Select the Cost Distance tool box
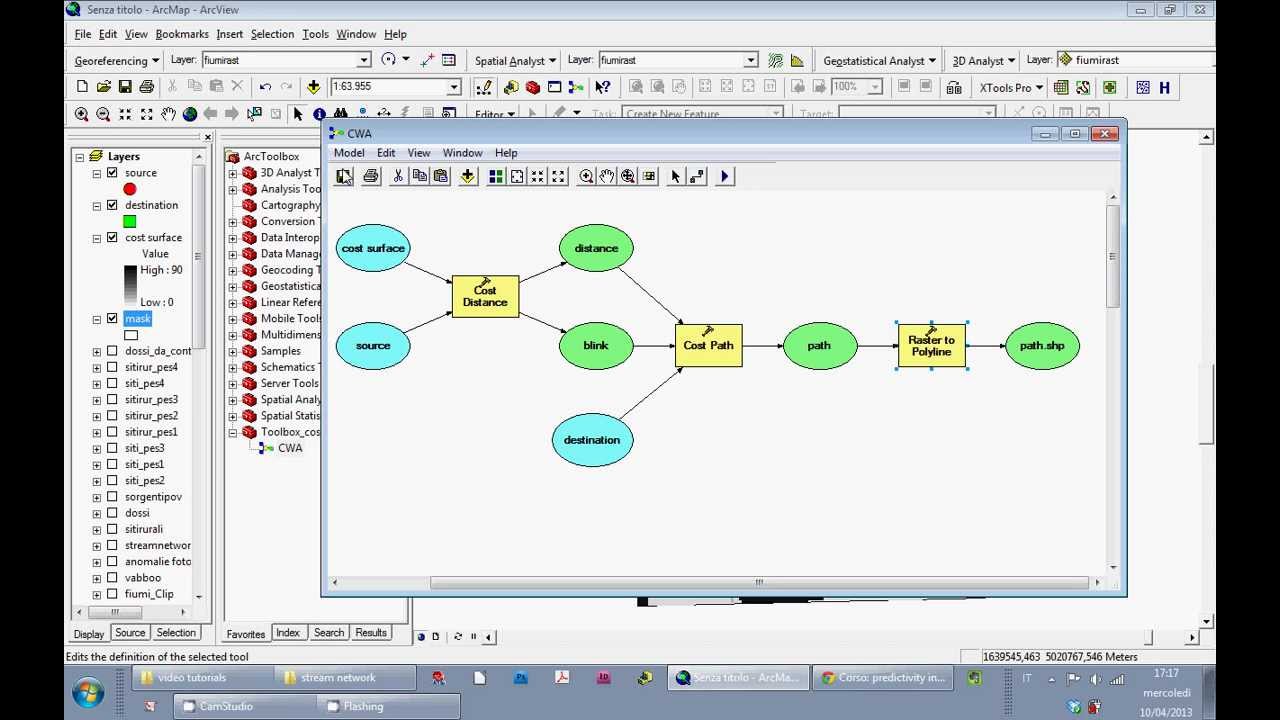 pyautogui.click(x=485, y=296)
